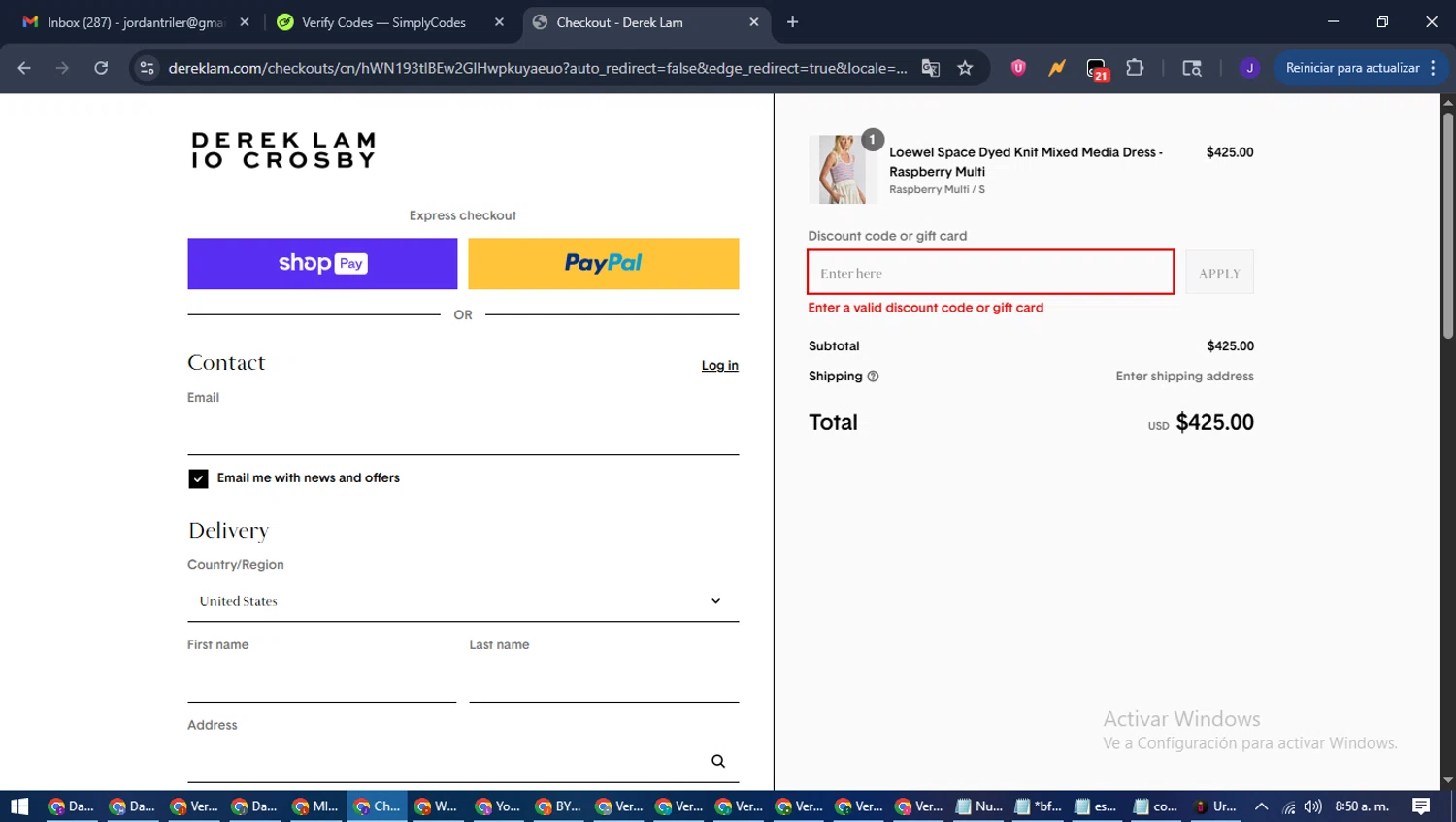This screenshot has height=822, width=1456.
Task: Click the Apply discount button
Action: (x=1219, y=273)
